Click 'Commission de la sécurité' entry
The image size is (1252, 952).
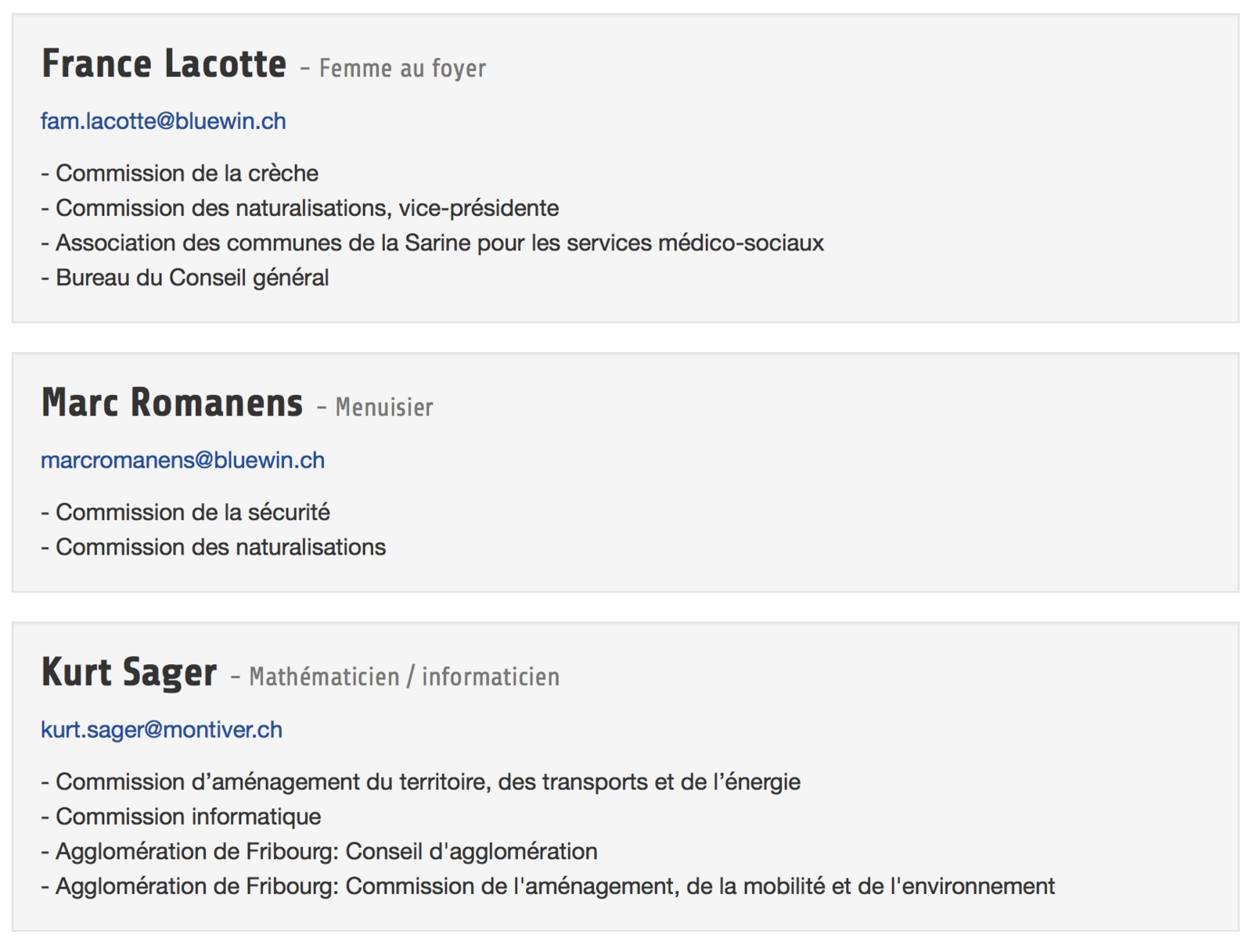click(x=185, y=512)
